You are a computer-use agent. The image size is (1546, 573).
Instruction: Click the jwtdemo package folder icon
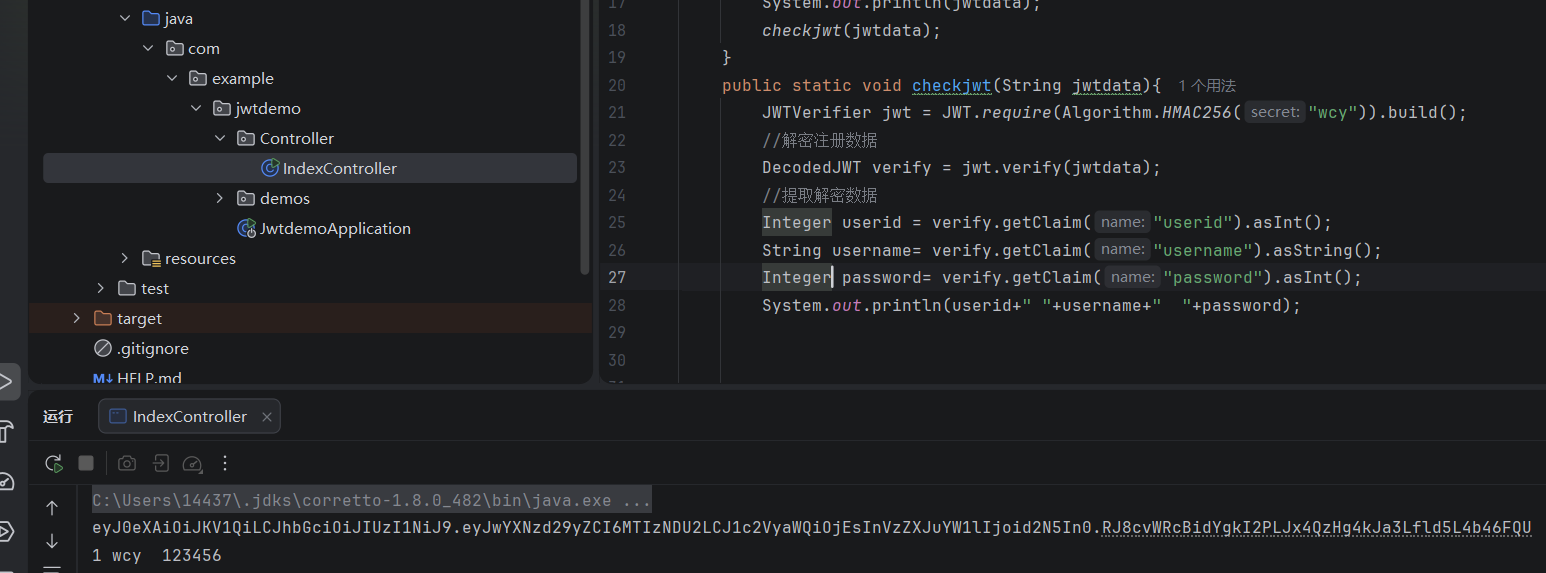tap(222, 108)
